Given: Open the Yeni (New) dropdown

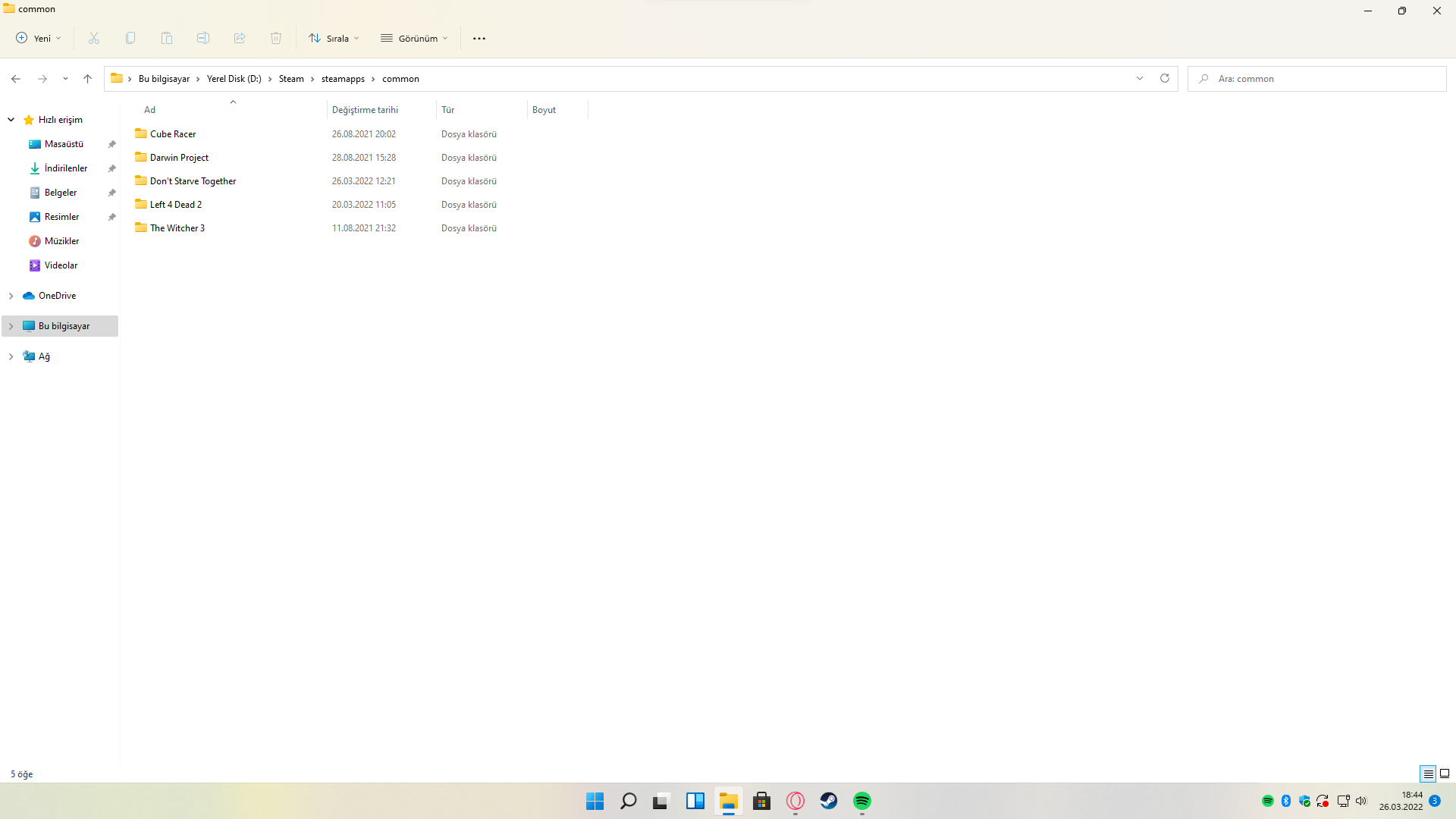Looking at the screenshot, I should 39,39.
